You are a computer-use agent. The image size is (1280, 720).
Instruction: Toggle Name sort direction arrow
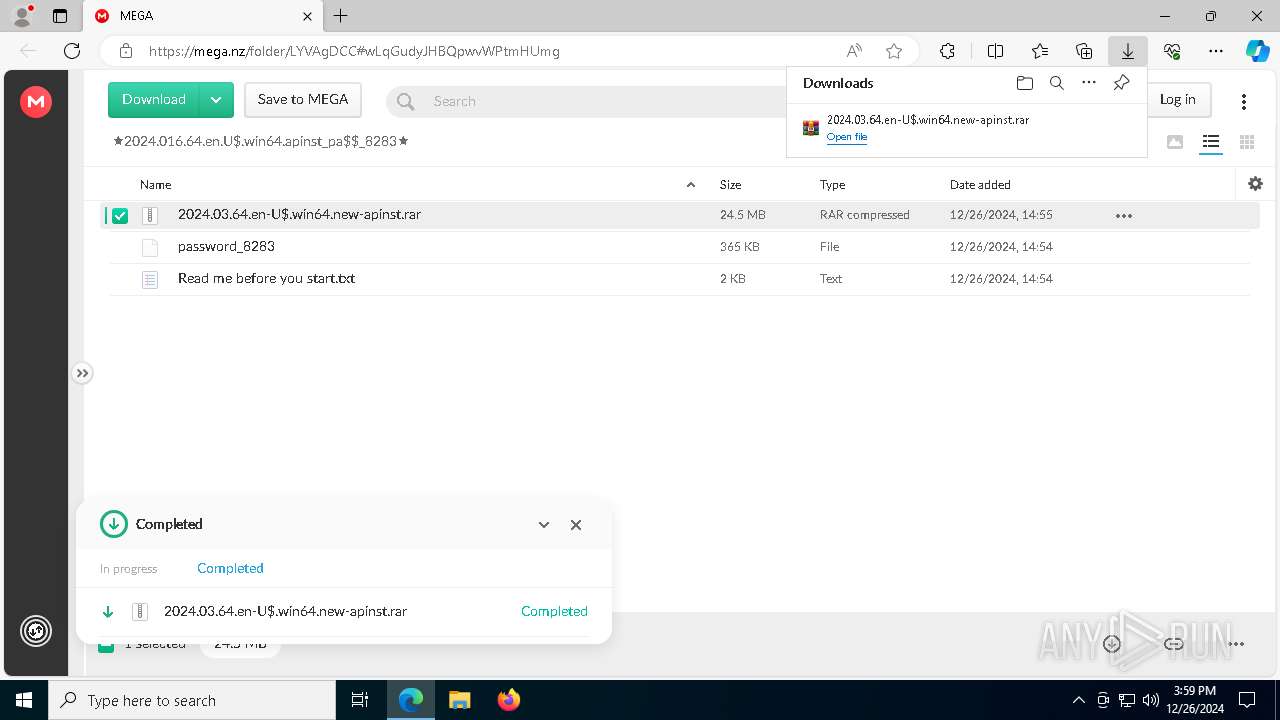690,185
